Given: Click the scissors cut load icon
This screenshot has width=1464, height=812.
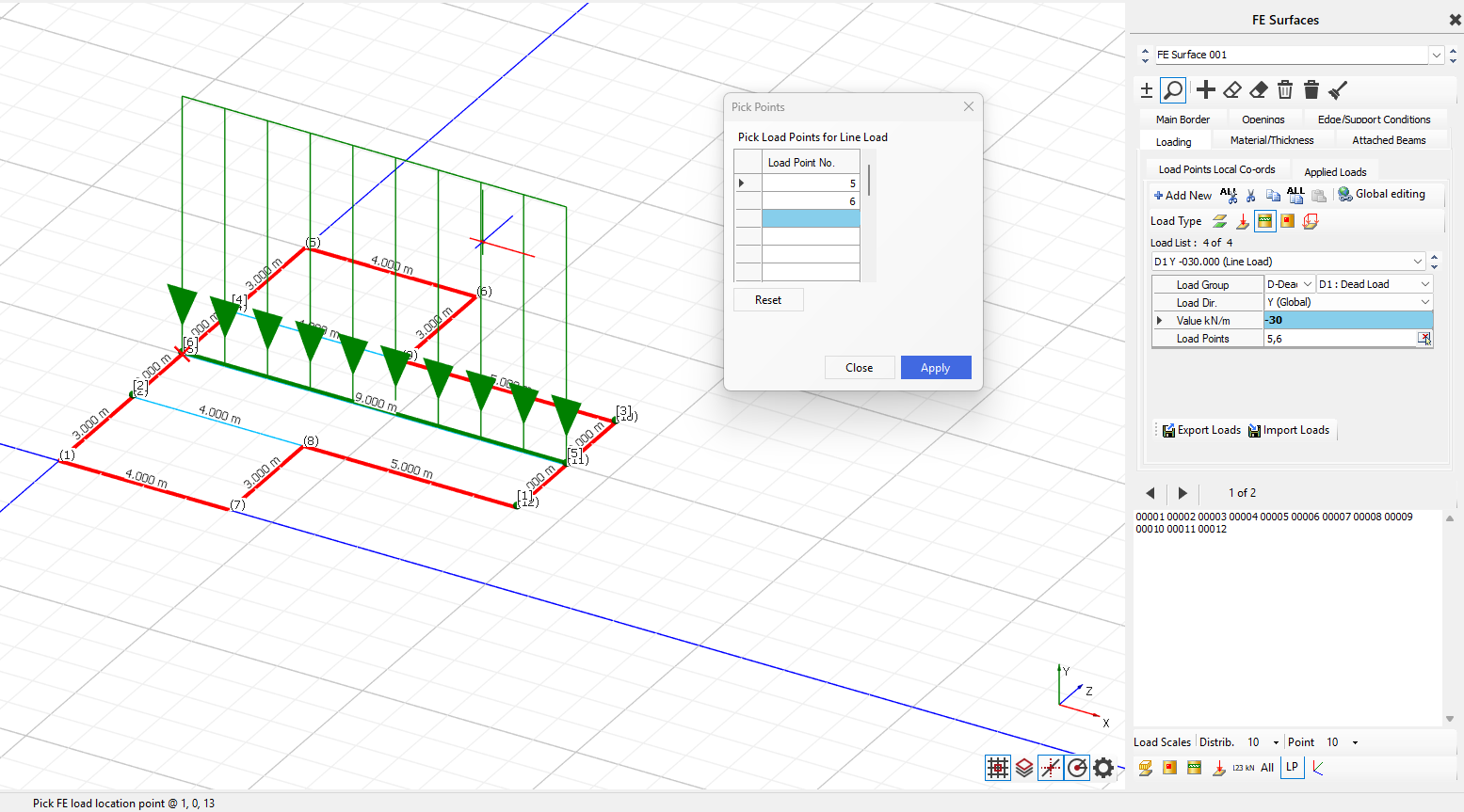Looking at the screenshot, I should [1250, 196].
